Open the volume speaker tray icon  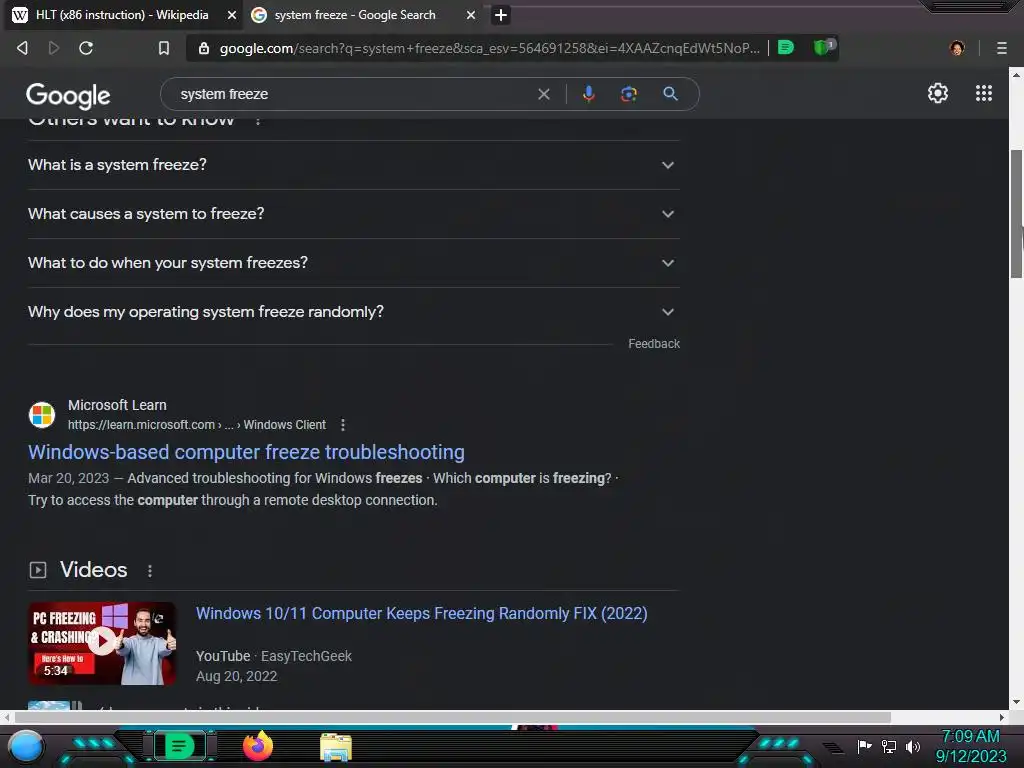click(912, 746)
